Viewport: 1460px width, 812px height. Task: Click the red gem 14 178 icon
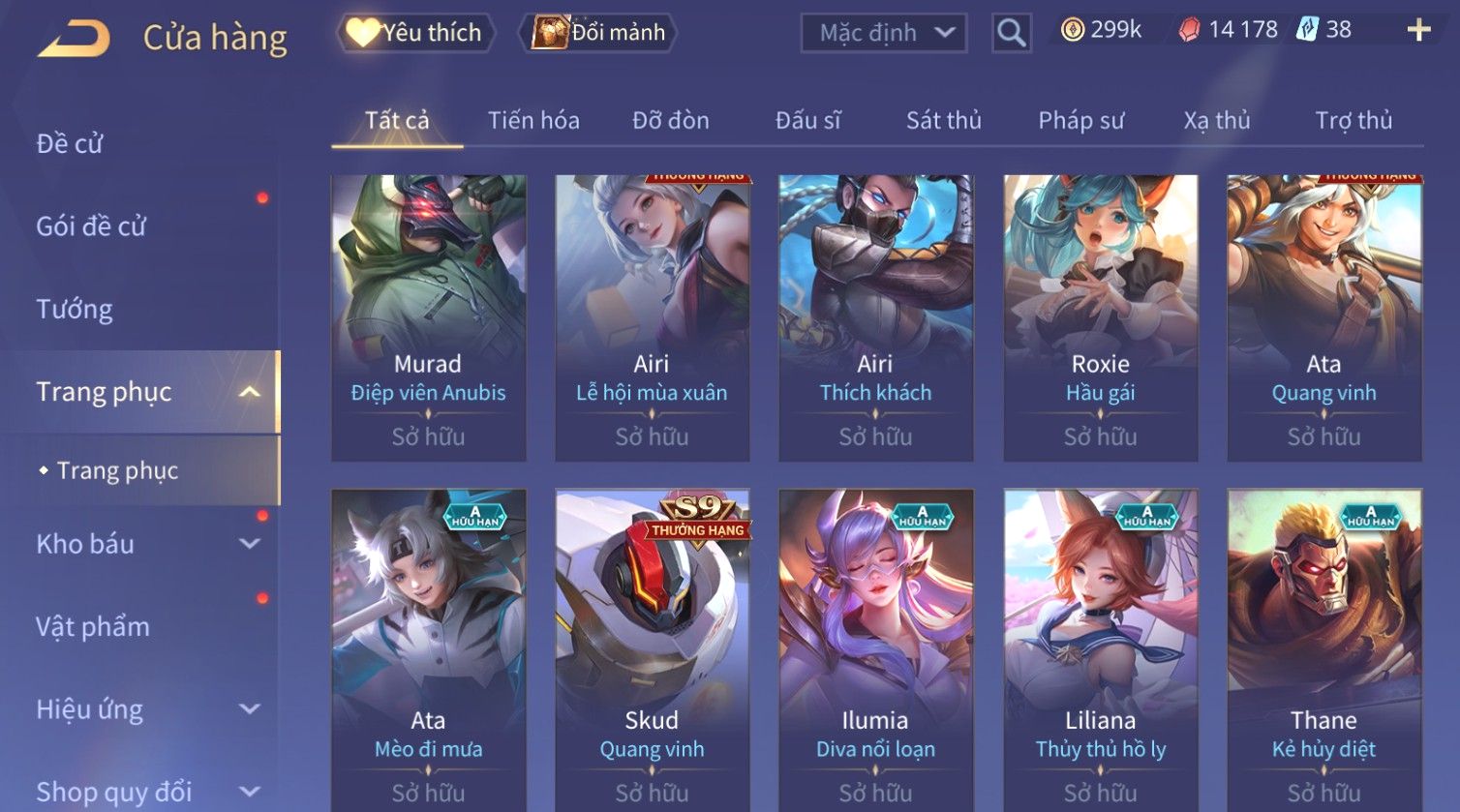[x=1188, y=30]
